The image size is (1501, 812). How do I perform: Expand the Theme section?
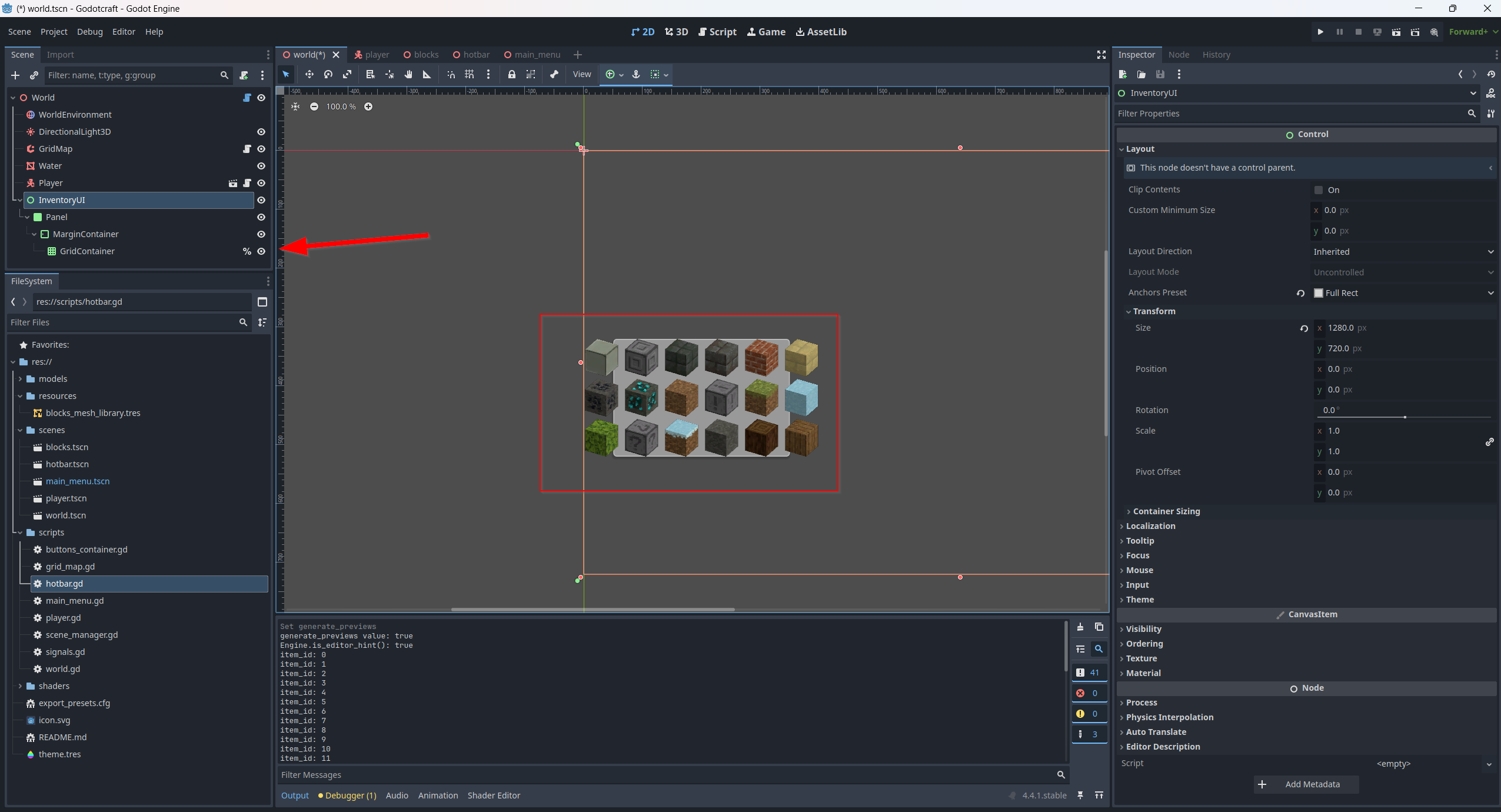[1139, 600]
